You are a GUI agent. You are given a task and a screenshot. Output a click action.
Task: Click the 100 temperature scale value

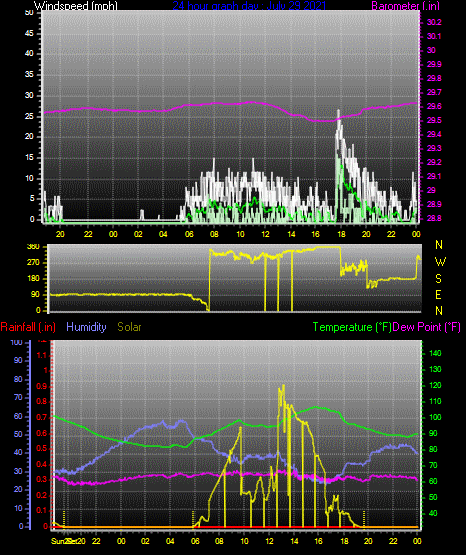click(435, 417)
